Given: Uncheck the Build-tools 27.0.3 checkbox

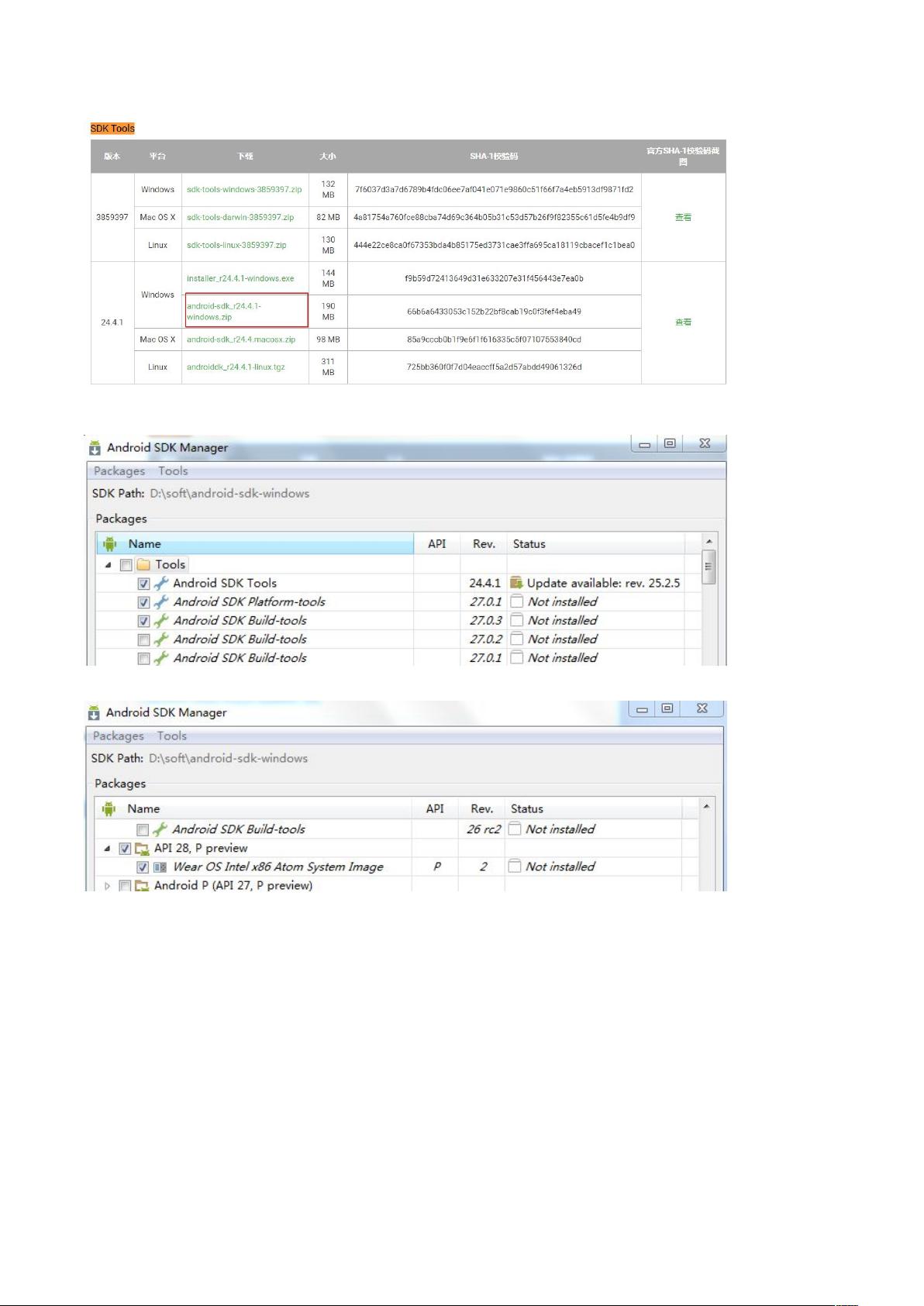Looking at the screenshot, I should point(143,621).
